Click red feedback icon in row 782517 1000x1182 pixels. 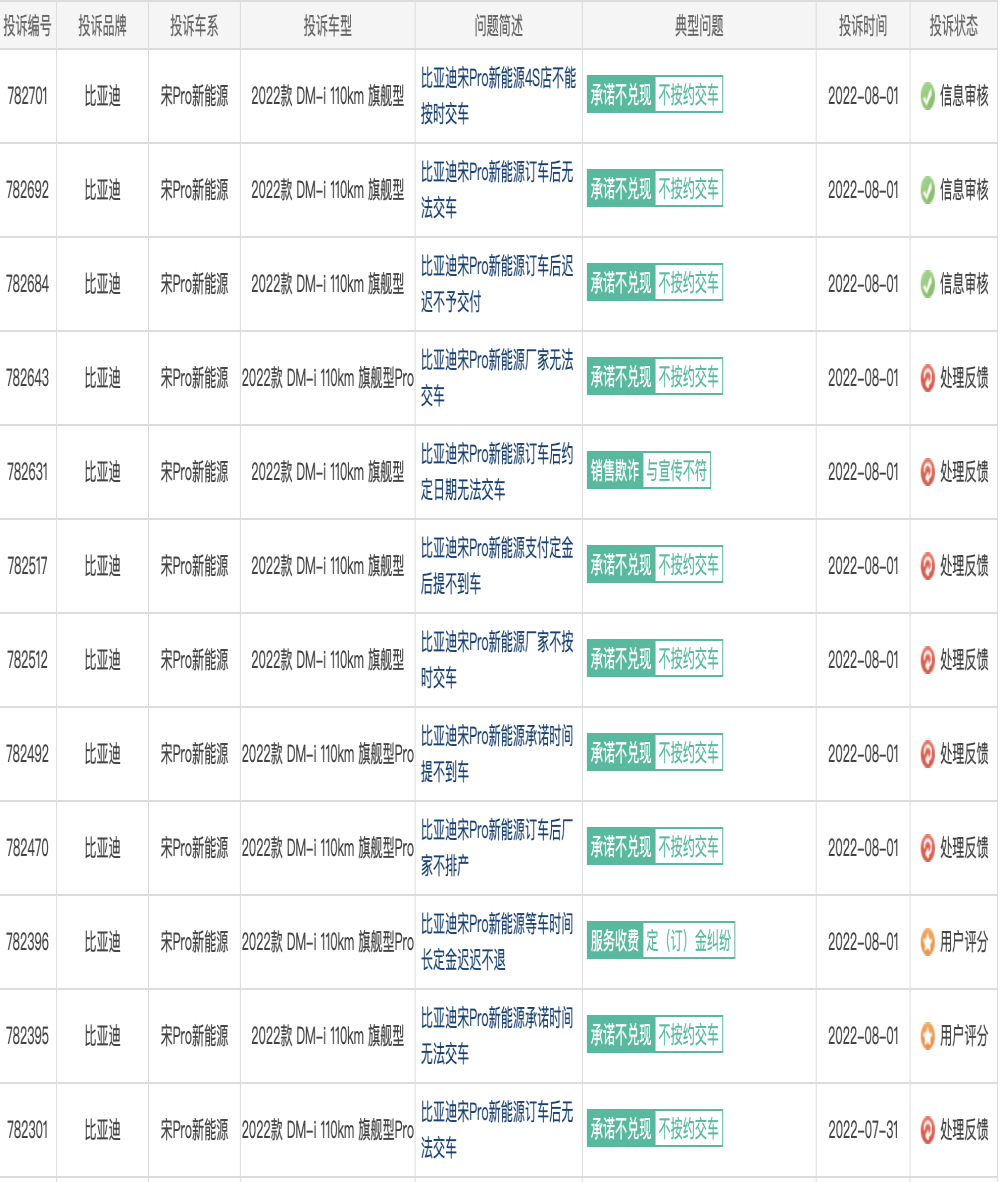click(928, 566)
